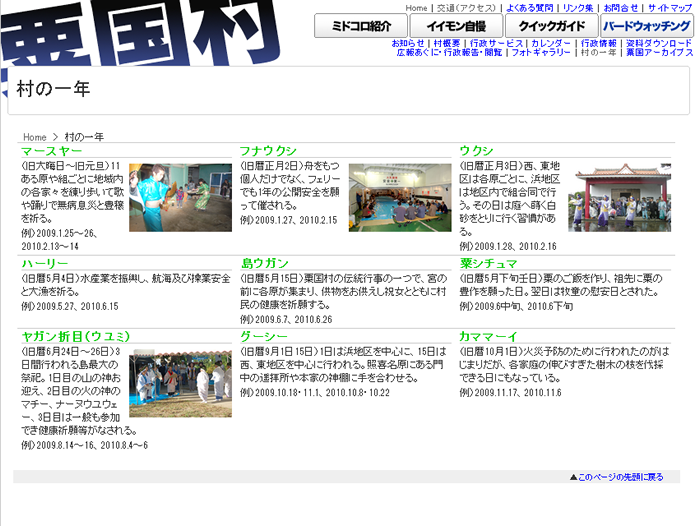Viewport: 700px width, 526px height.
Task: Open the 資料ダウンロード menu link
Action: click(x=659, y=43)
